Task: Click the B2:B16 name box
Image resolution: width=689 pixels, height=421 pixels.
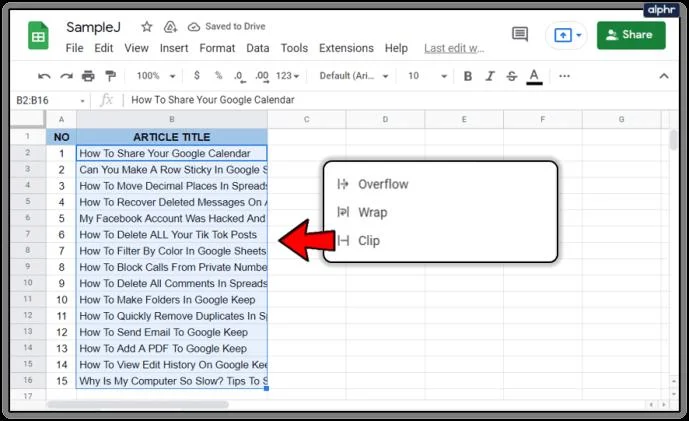Action: click(x=49, y=100)
